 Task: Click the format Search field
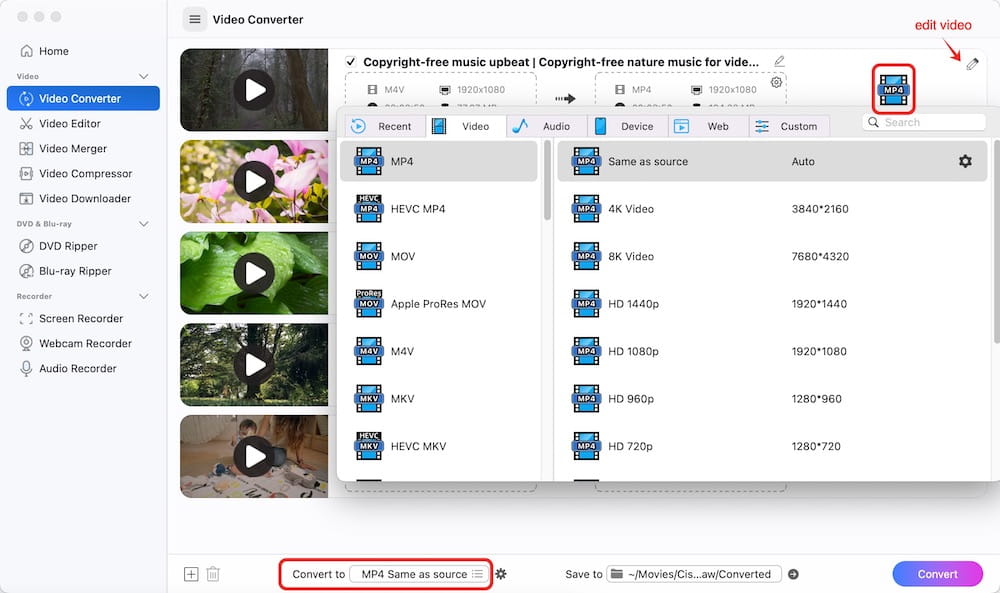924,122
